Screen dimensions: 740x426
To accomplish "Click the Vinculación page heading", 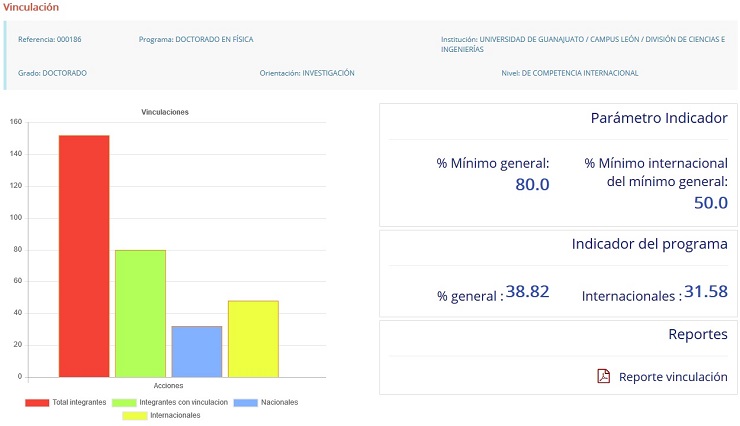I will click(x=30, y=7).
